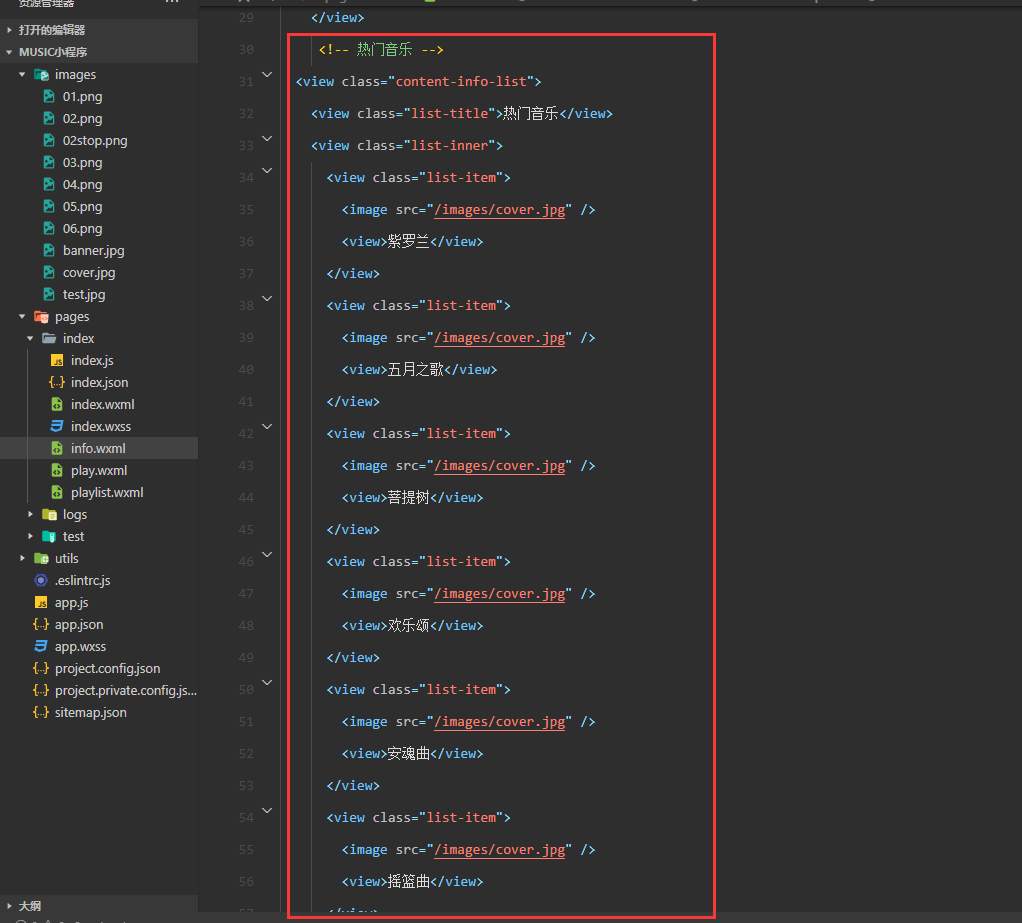Expand the utils folder

[22, 558]
